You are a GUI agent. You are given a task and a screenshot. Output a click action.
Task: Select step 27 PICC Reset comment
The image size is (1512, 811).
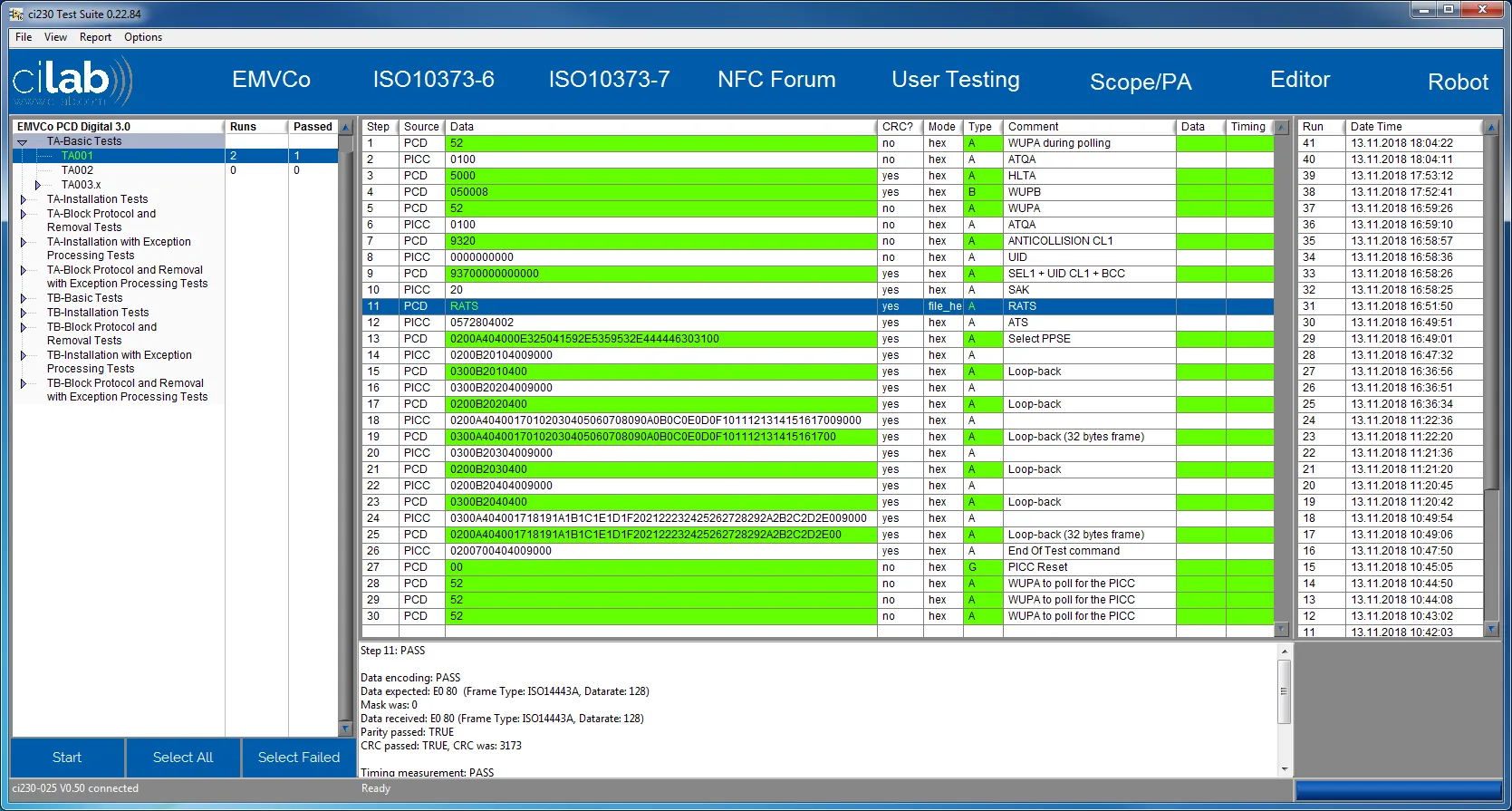click(x=1089, y=567)
